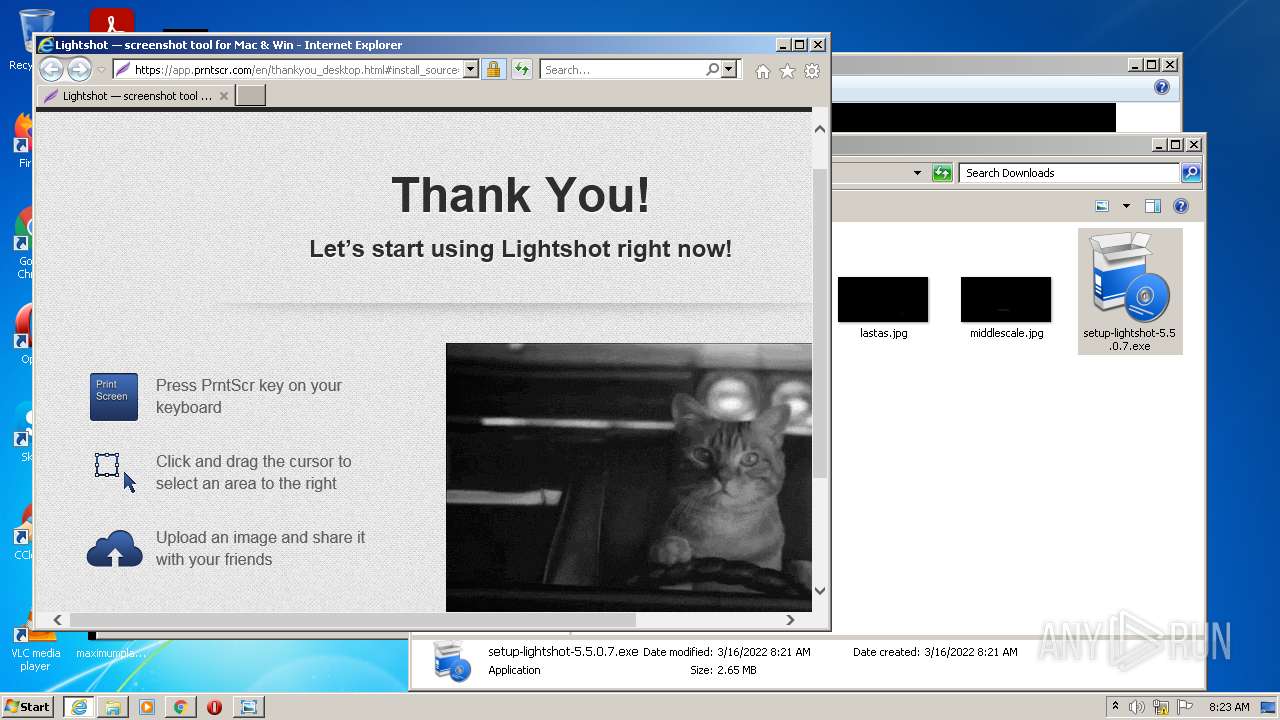Click the cloud upload icon
Screen dimensions: 1280x720
(115, 548)
